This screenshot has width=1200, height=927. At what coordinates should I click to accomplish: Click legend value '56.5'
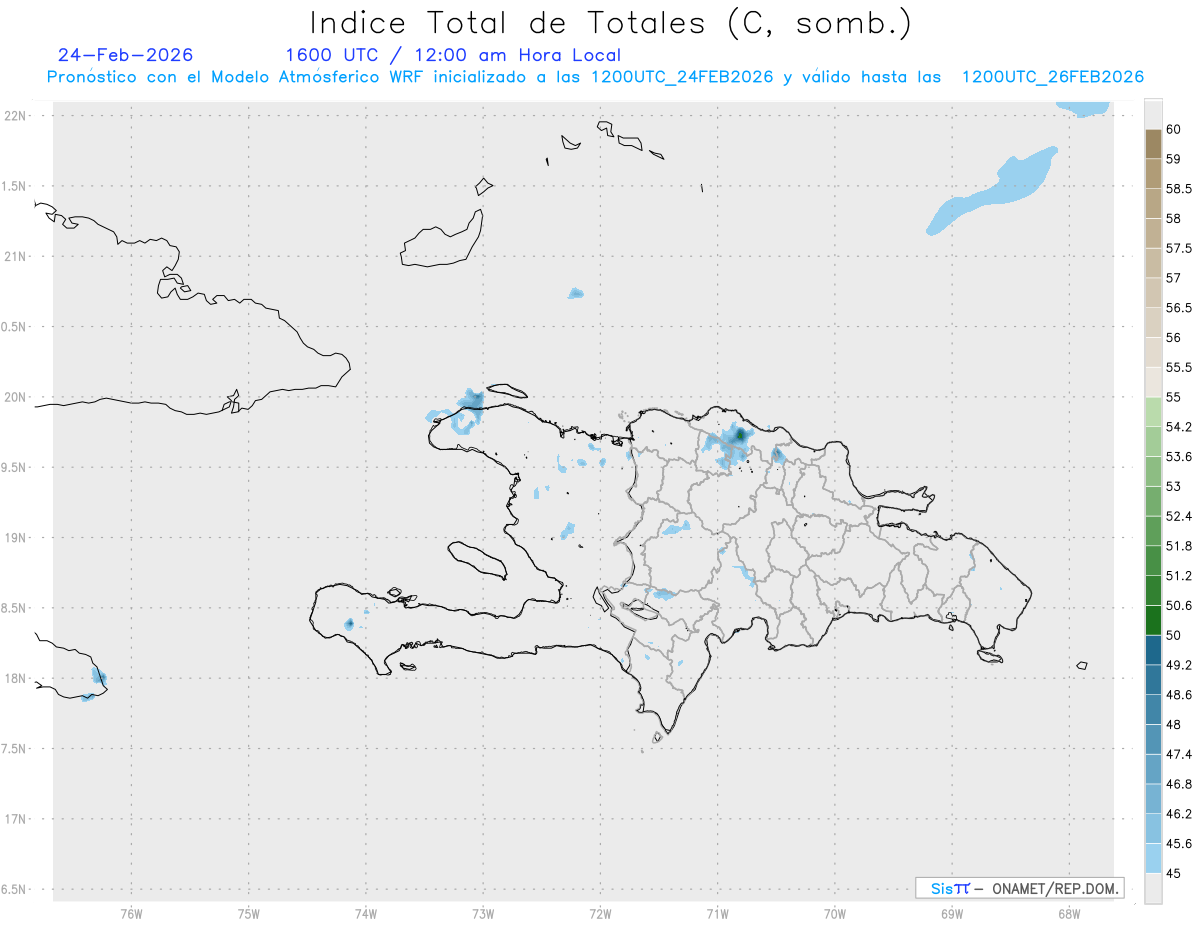pyautogui.click(x=1179, y=307)
